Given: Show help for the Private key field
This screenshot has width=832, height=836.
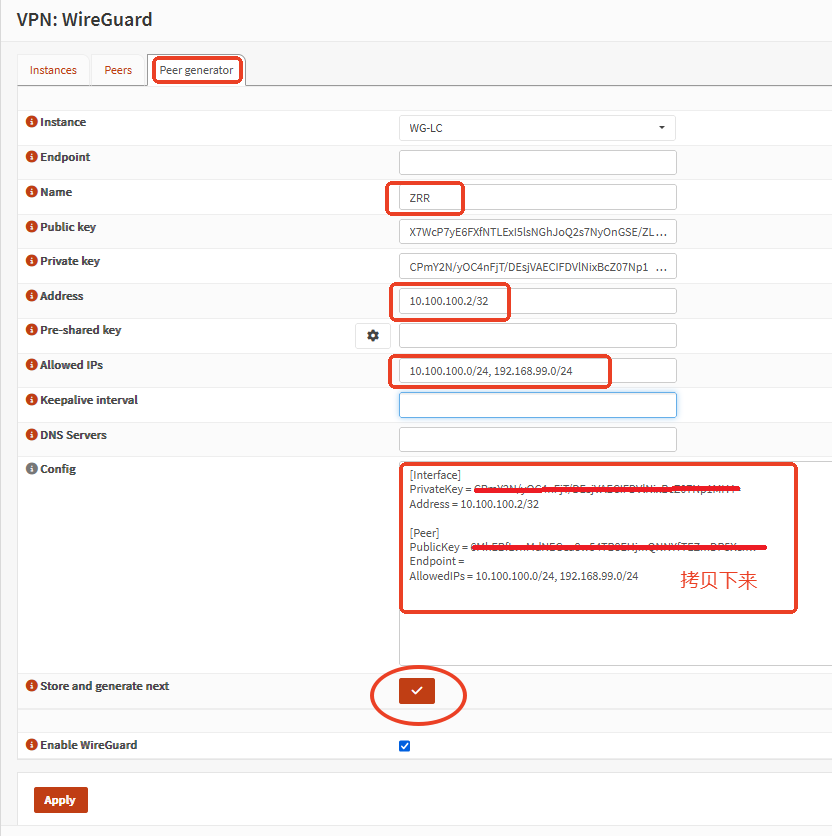Looking at the screenshot, I should (x=32, y=261).
